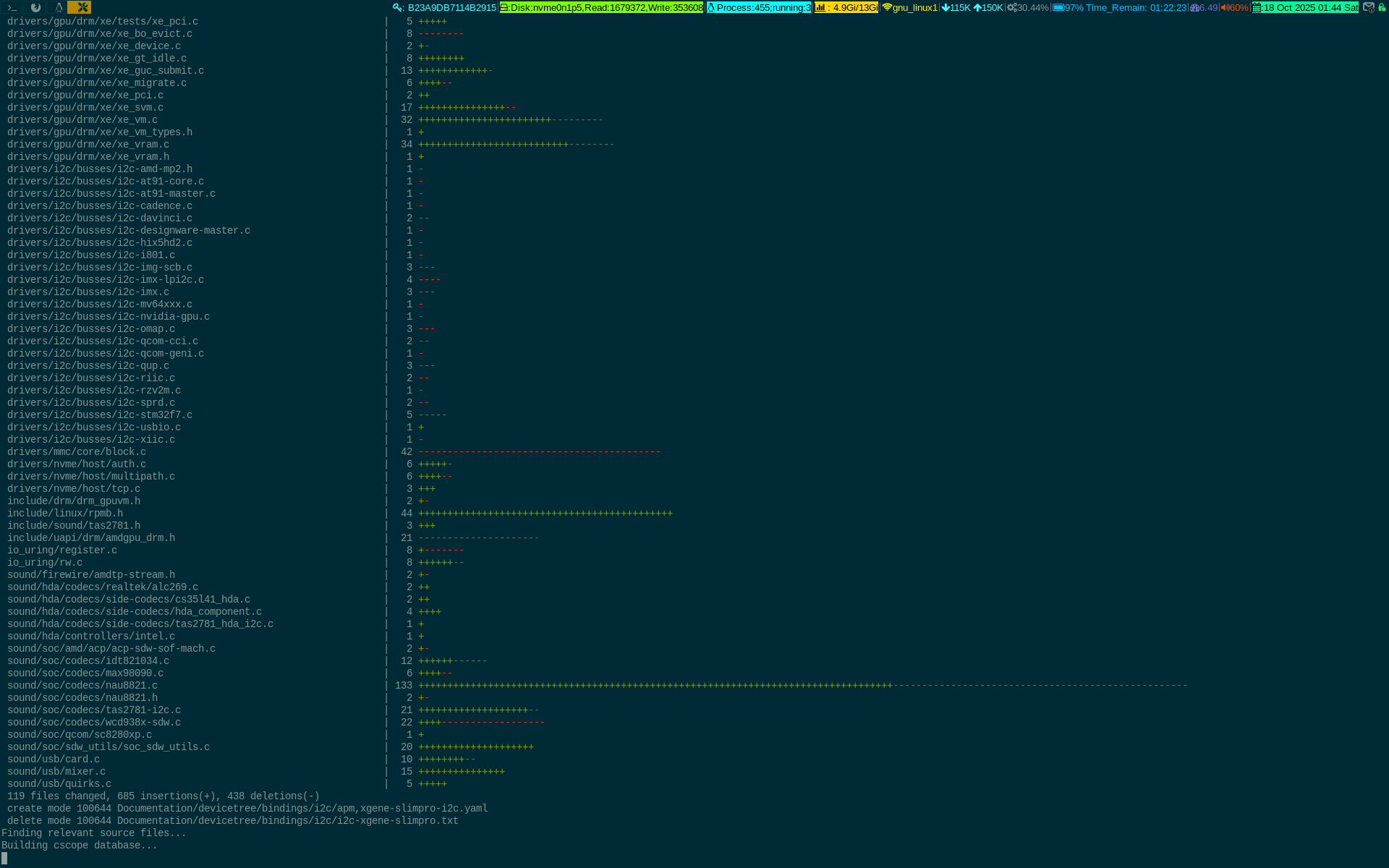Open the Process count status block

point(759,7)
